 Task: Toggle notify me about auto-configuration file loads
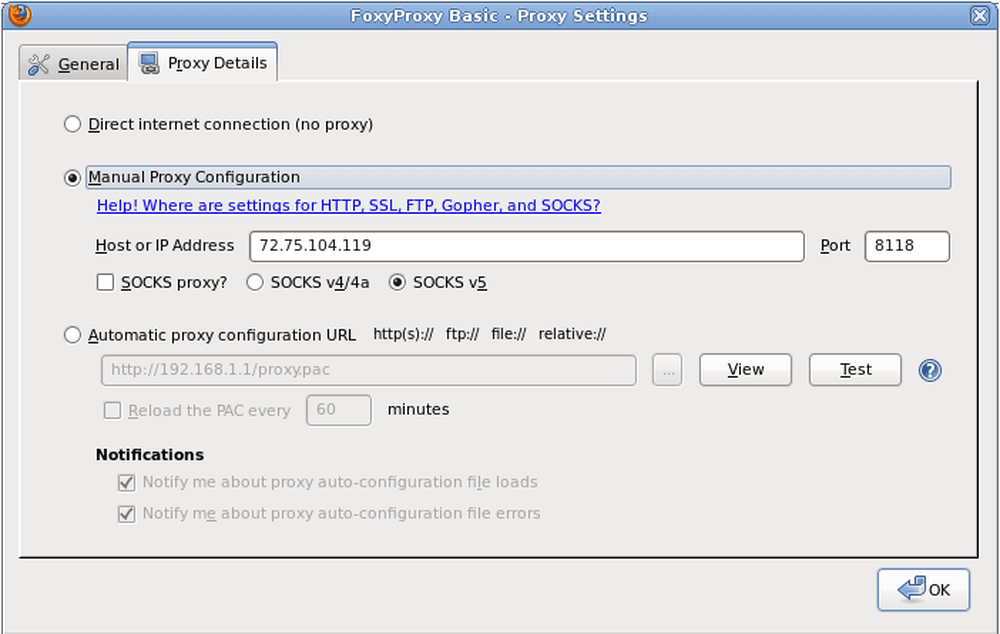tap(126, 482)
